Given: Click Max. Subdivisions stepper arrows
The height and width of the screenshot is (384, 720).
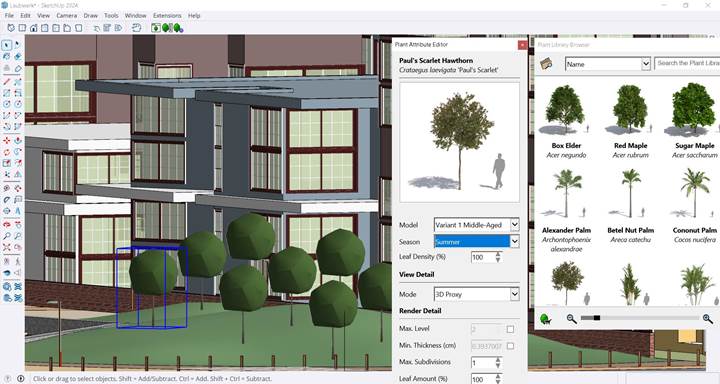Looking at the screenshot, I should pyautogui.click(x=498, y=362).
